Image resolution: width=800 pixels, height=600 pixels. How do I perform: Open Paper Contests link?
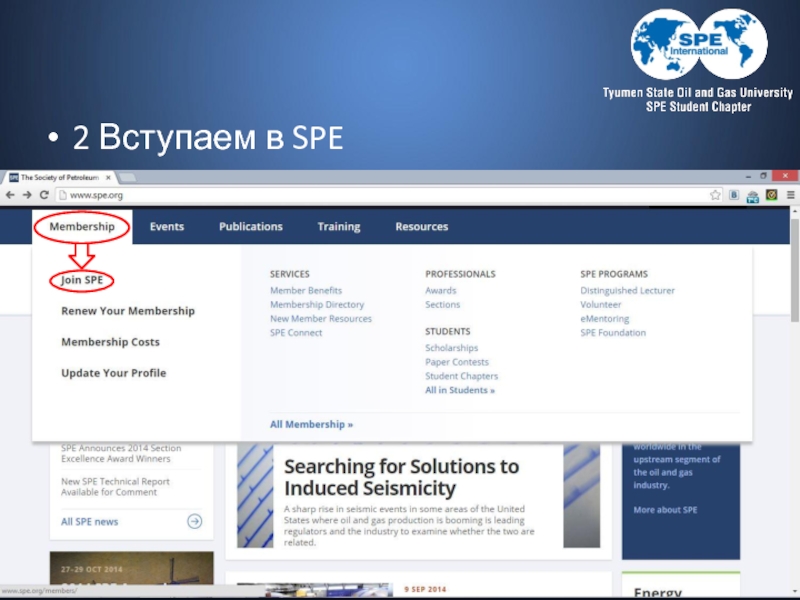tap(457, 362)
